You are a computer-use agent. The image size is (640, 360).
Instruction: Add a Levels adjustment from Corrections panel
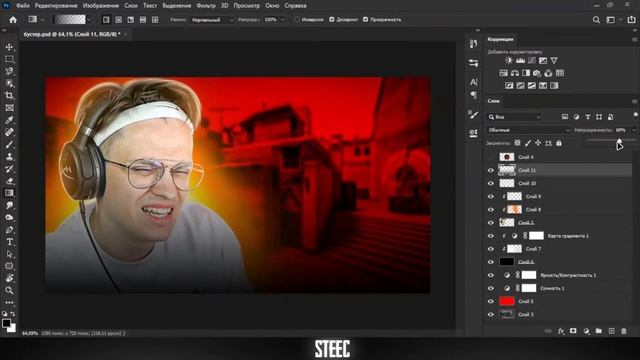pos(520,60)
